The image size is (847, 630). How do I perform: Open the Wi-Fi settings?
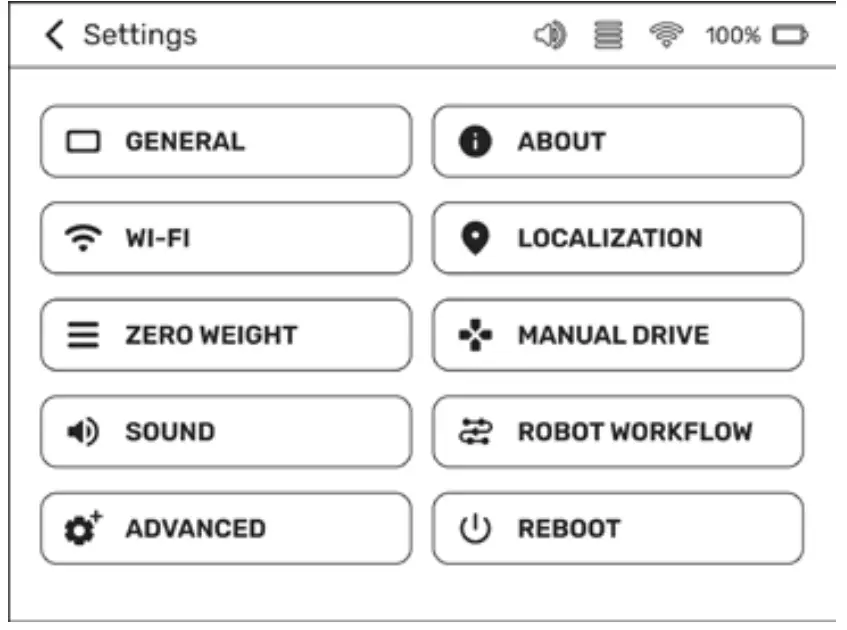(x=225, y=237)
